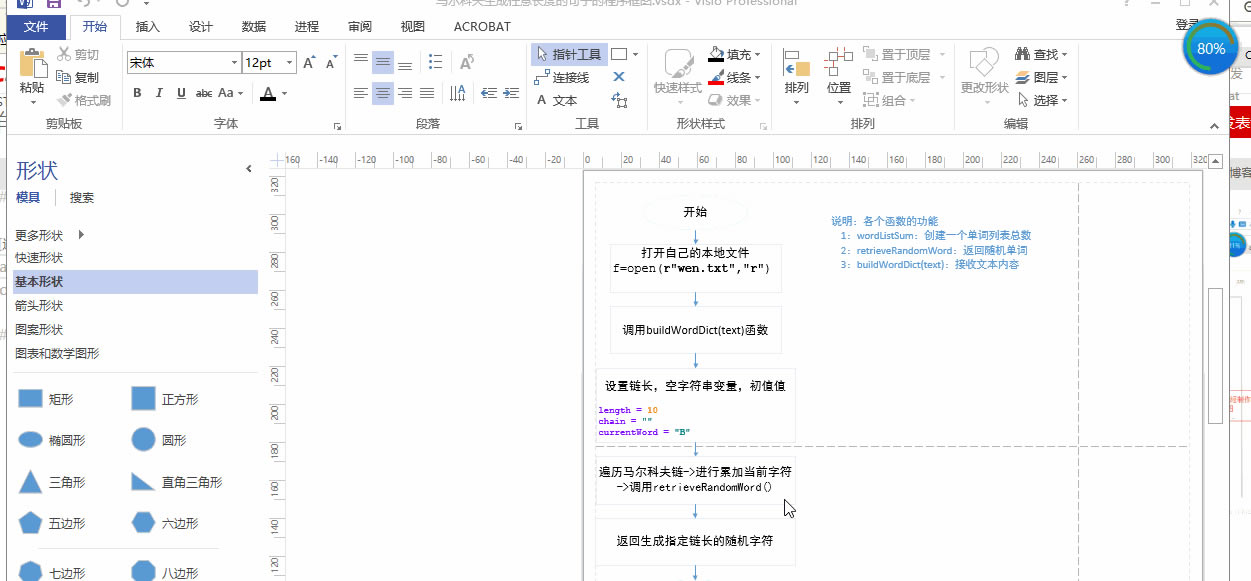Click the 搜索 link in shapes panel
This screenshot has width=1251, height=581.
(x=82, y=198)
